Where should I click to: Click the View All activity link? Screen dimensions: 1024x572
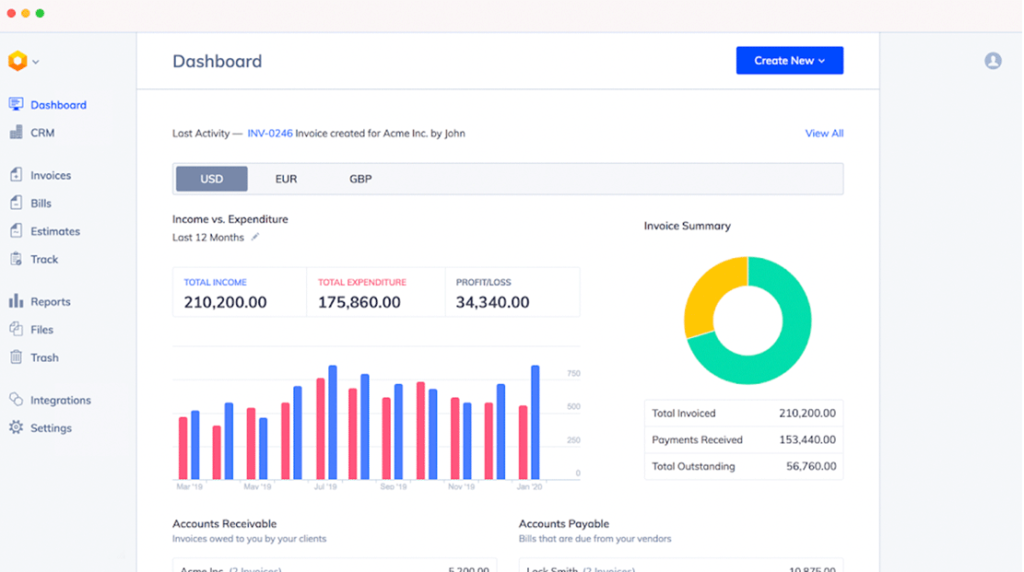(824, 133)
